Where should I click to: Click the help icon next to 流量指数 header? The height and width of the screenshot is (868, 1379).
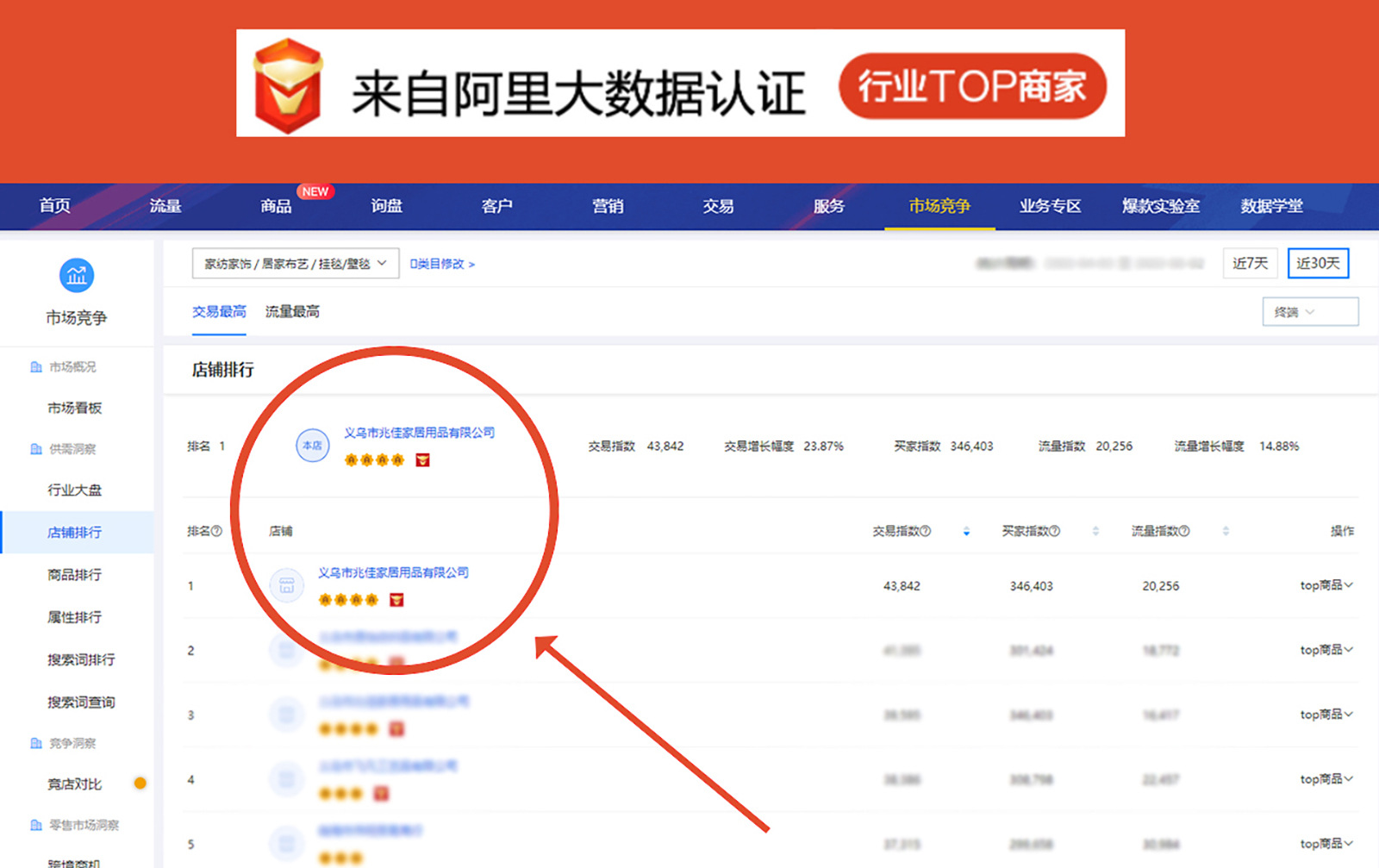pyautogui.click(x=1184, y=531)
